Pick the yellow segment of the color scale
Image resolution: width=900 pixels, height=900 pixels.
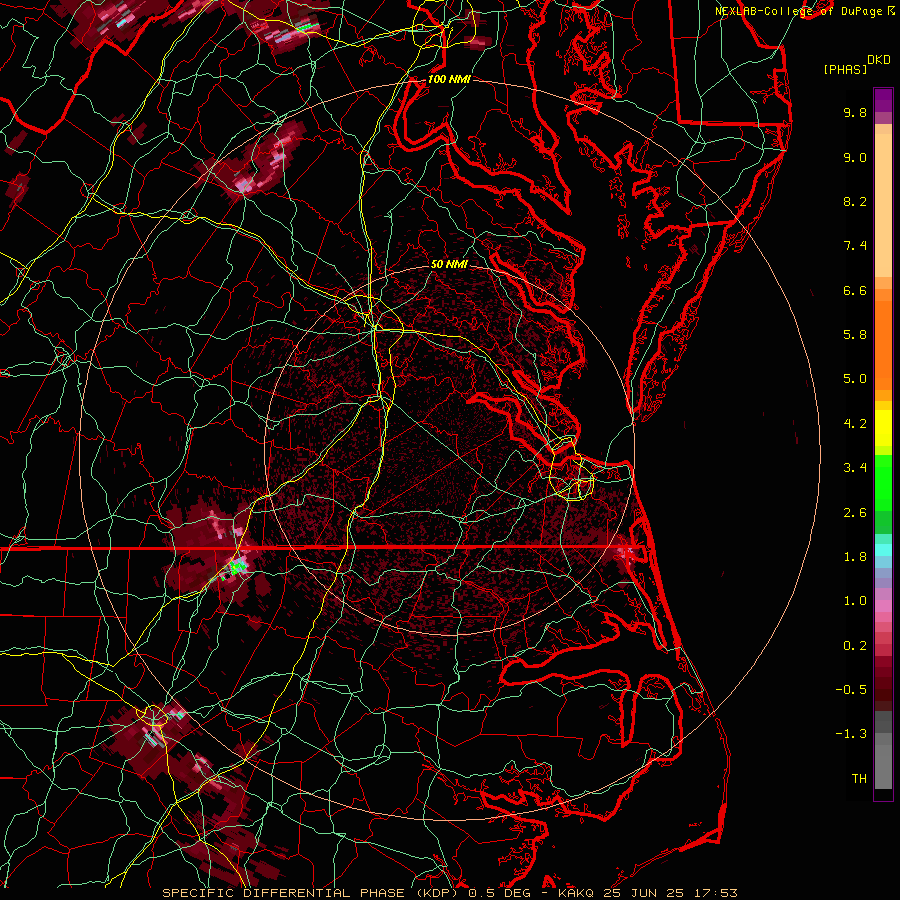(x=883, y=427)
